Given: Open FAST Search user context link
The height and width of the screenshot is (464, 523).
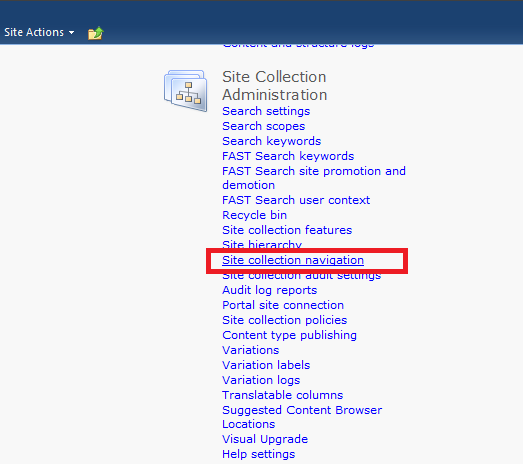Looking at the screenshot, I should 296,200.
